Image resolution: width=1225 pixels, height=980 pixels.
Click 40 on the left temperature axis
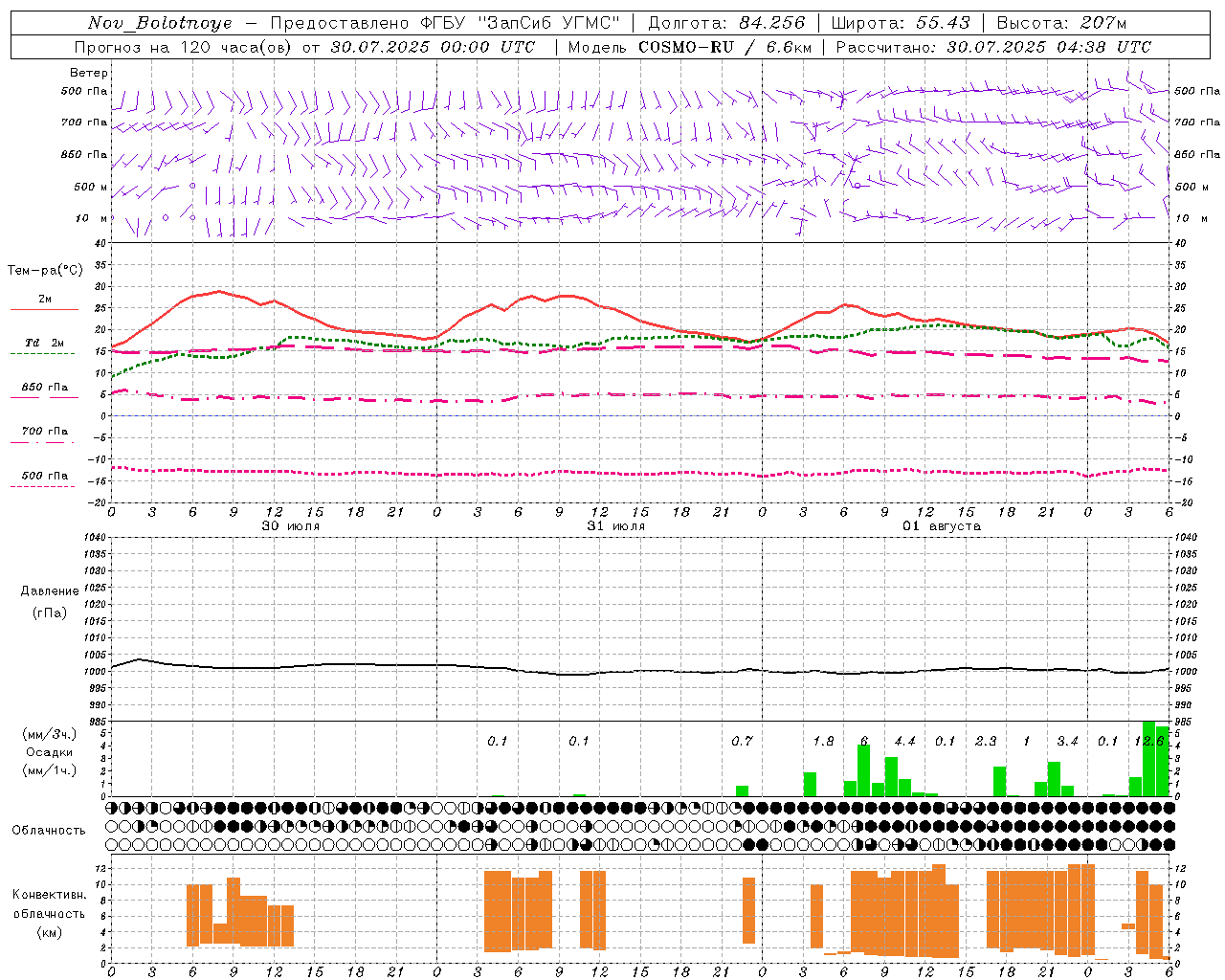(x=100, y=243)
